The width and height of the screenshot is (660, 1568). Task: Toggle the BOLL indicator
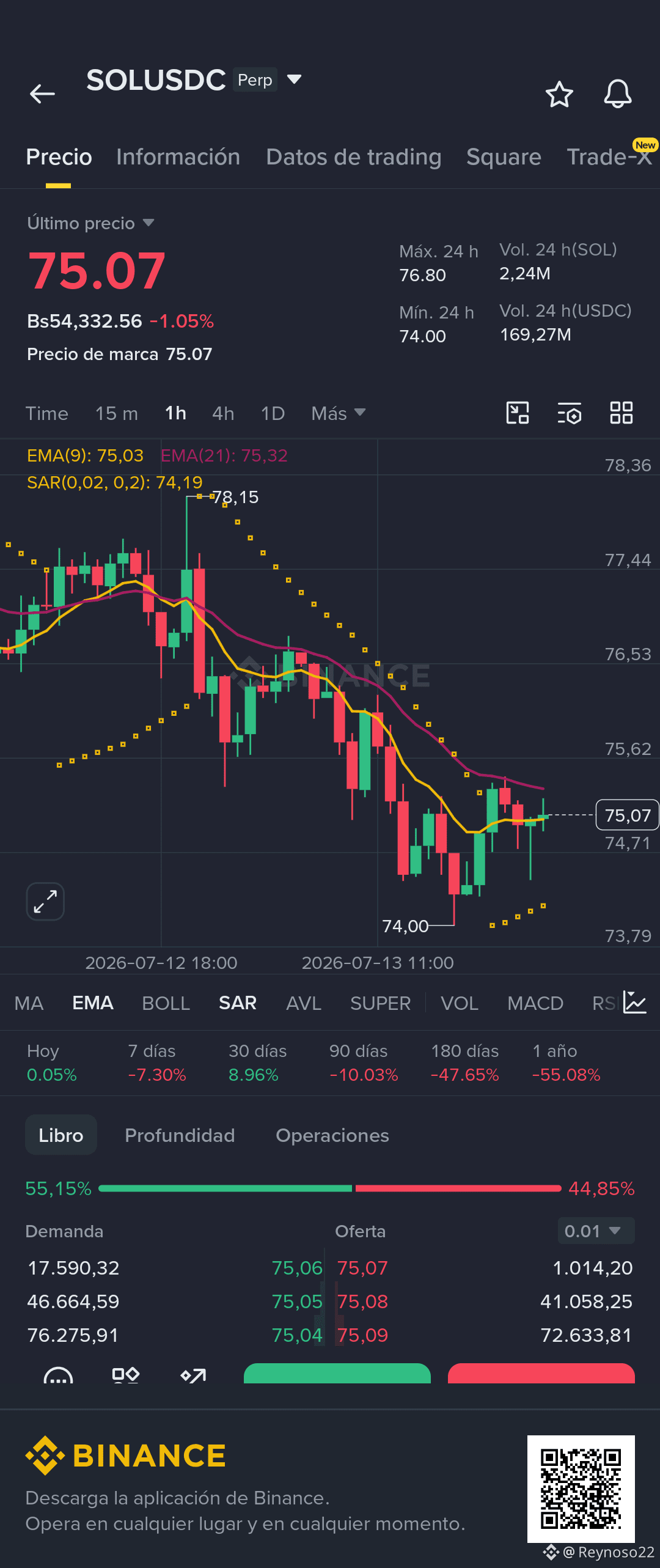(x=166, y=1003)
